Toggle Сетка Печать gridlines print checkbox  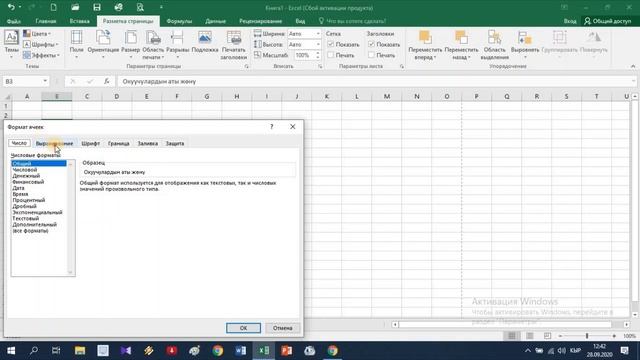point(331,55)
